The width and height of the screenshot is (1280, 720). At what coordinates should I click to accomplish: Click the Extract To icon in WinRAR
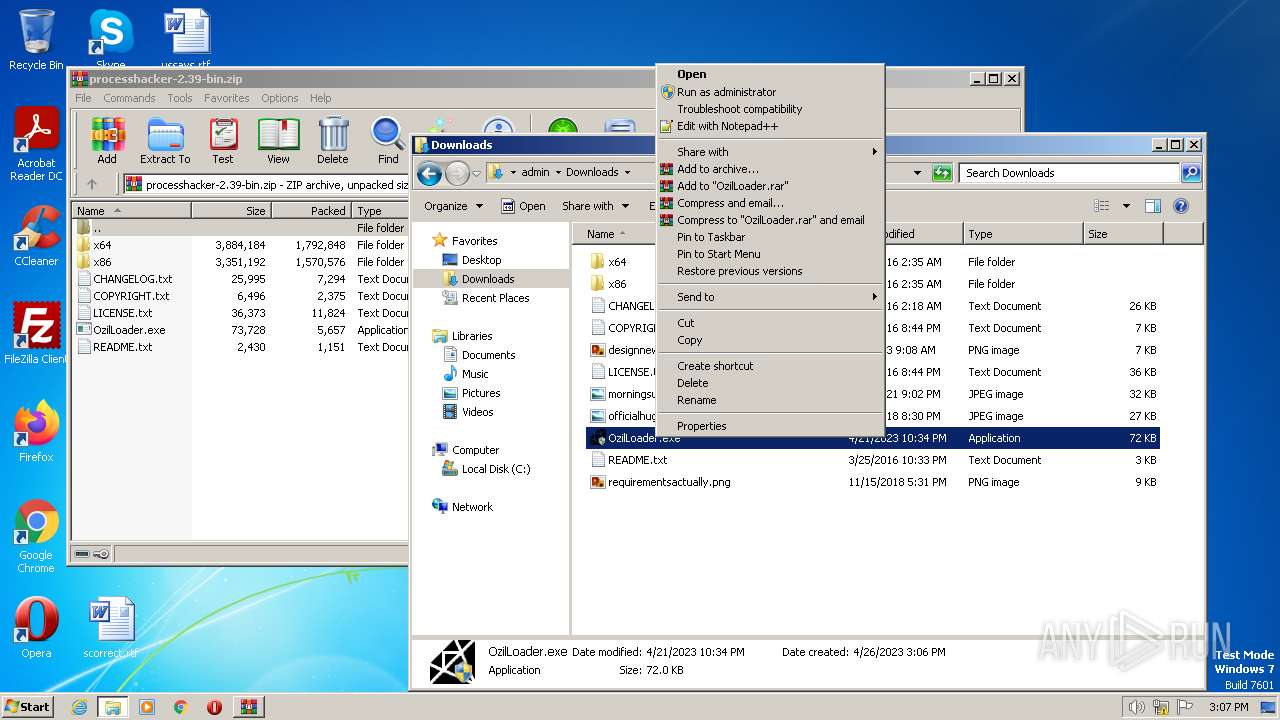click(165, 140)
